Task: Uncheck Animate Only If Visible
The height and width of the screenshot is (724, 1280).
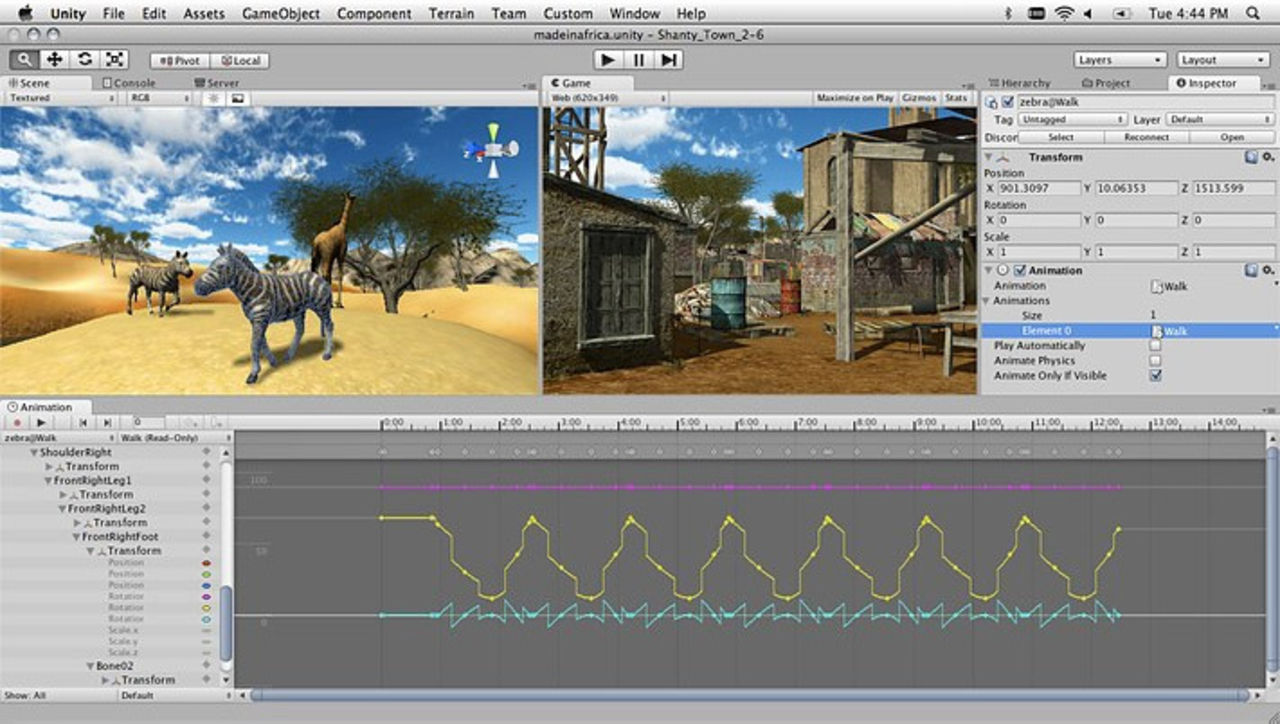Action: [x=1156, y=375]
